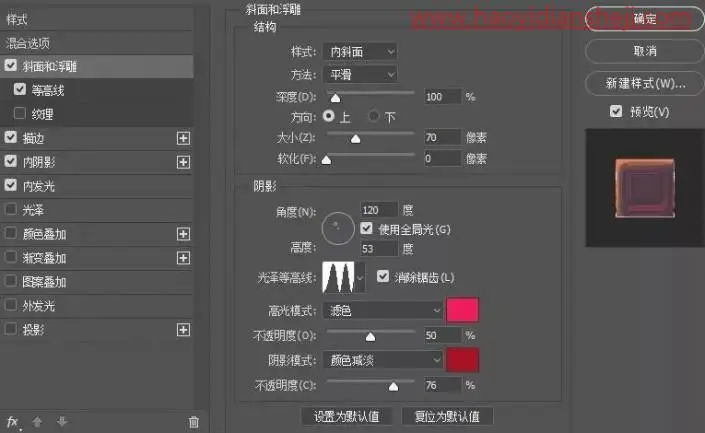The height and width of the screenshot is (433, 705).
Task: Click the 确定 OK button
Action: [645, 19]
